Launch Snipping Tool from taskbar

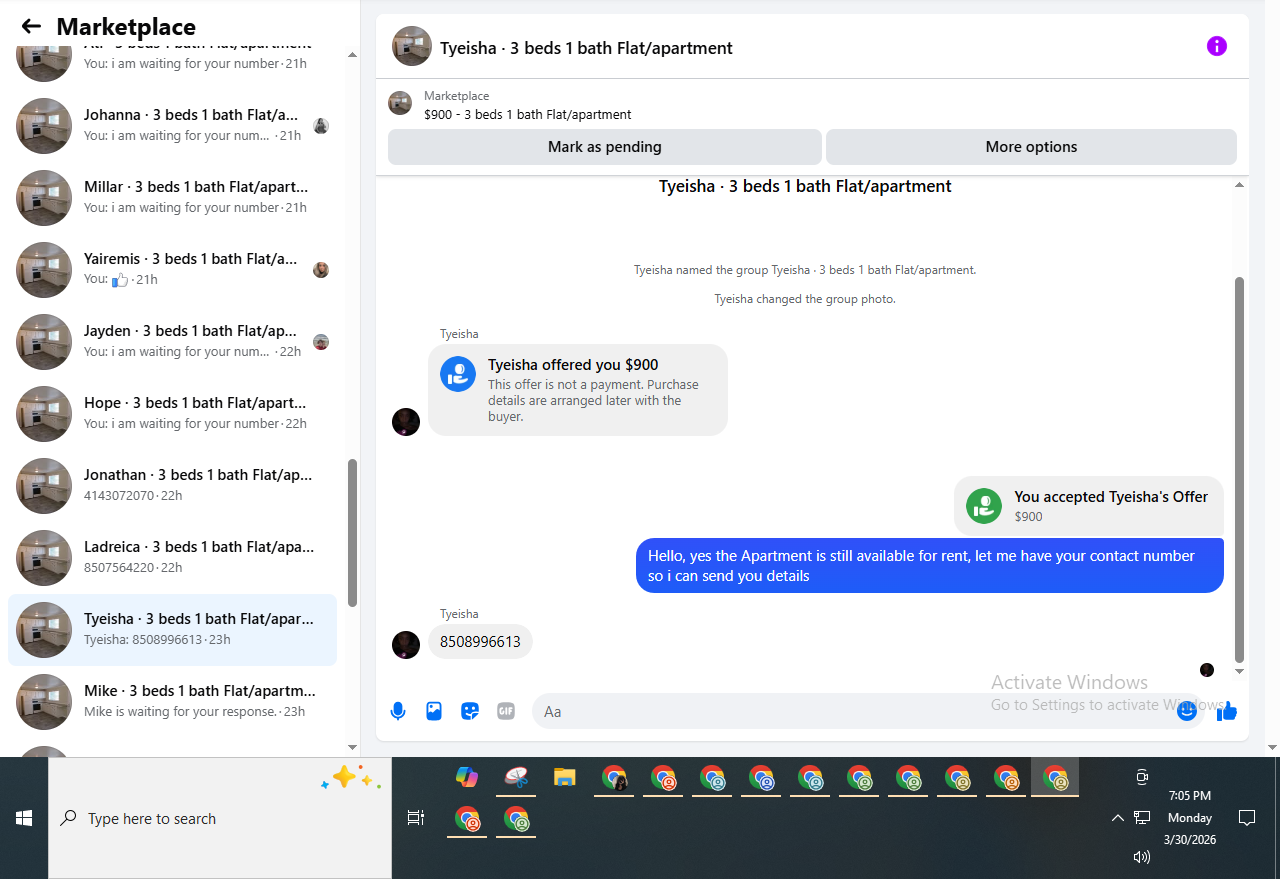[x=516, y=777]
